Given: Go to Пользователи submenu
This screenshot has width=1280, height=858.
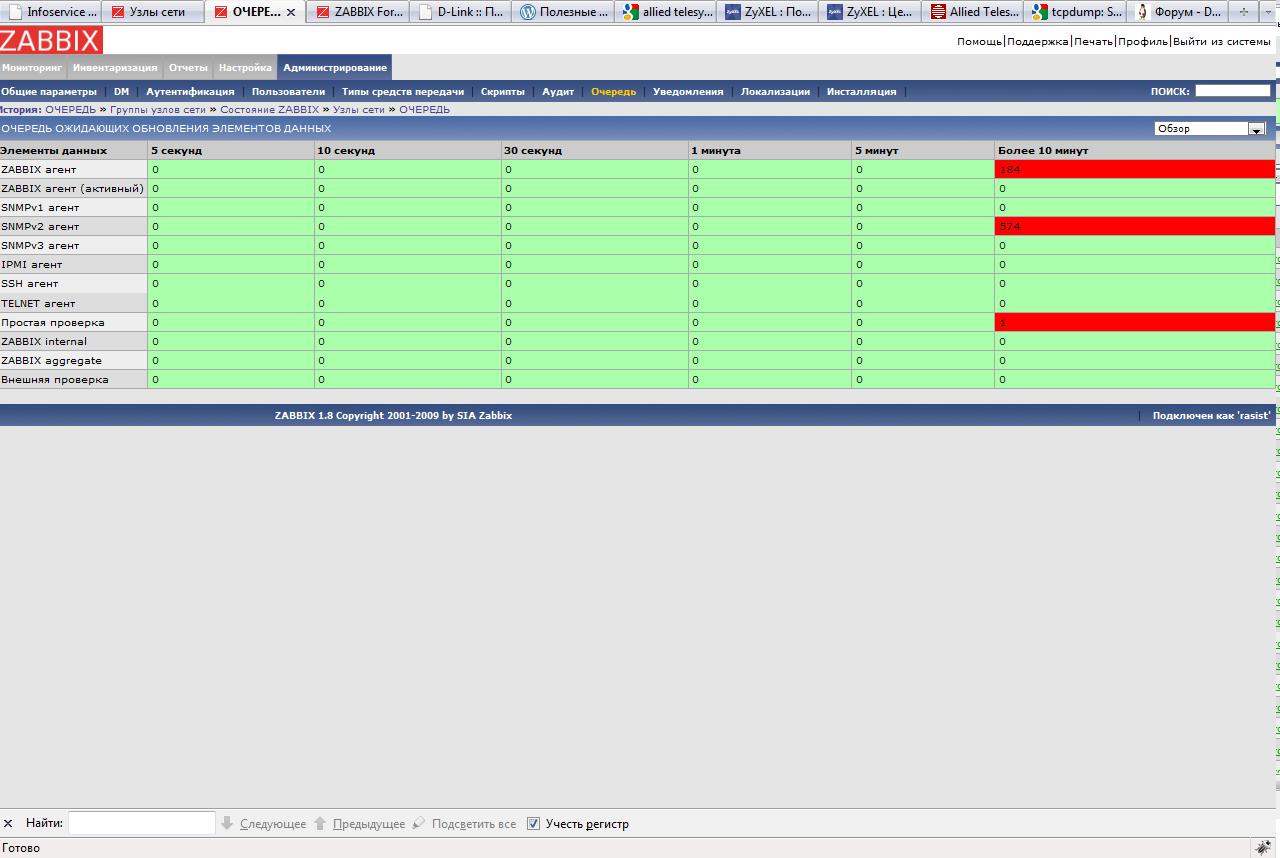Looking at the screenshot, I should [288, 91].
